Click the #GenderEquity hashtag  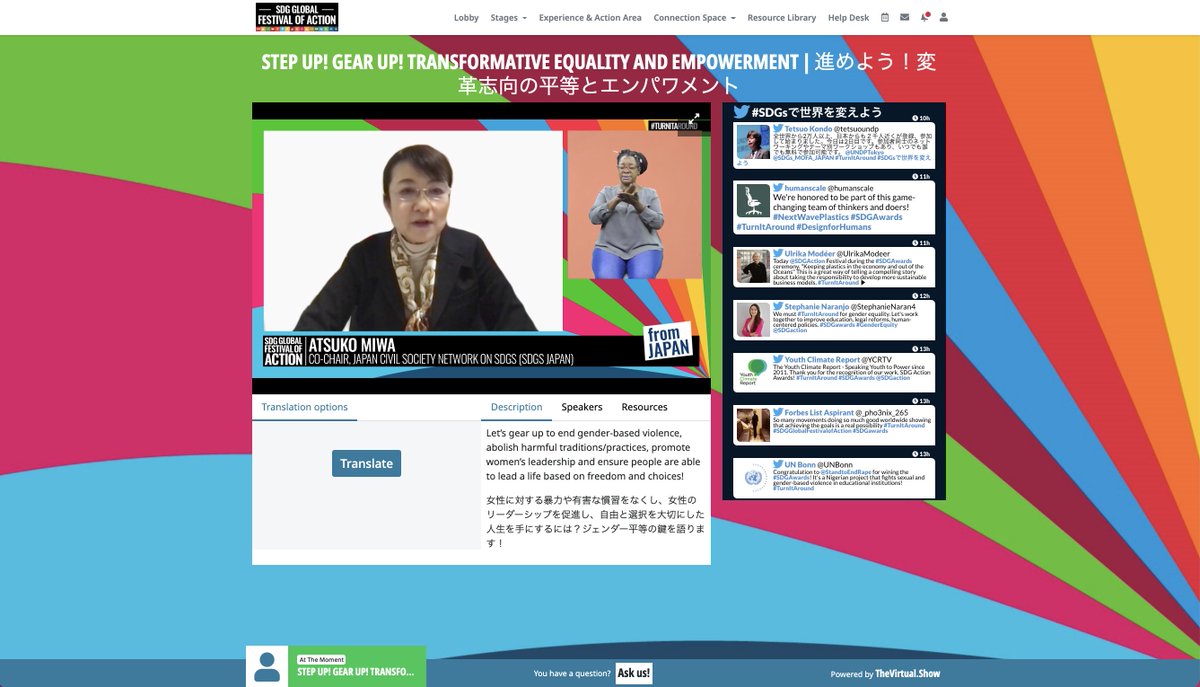pos(876,325)
